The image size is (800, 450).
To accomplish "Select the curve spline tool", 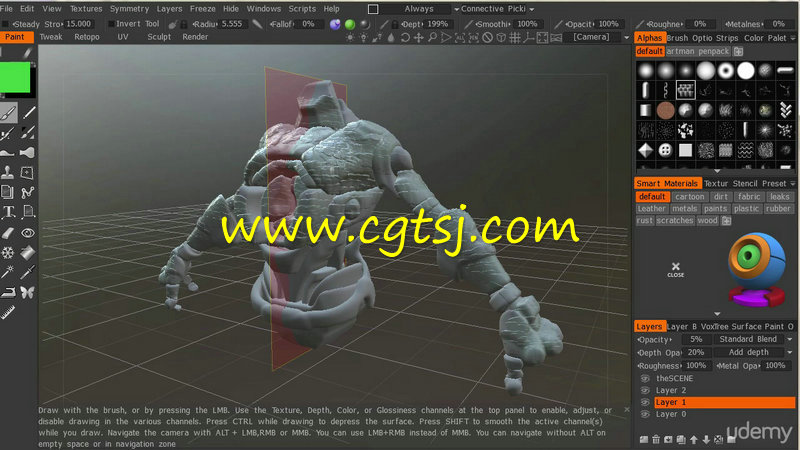I will pyautogui.click(x=28, y=192).
